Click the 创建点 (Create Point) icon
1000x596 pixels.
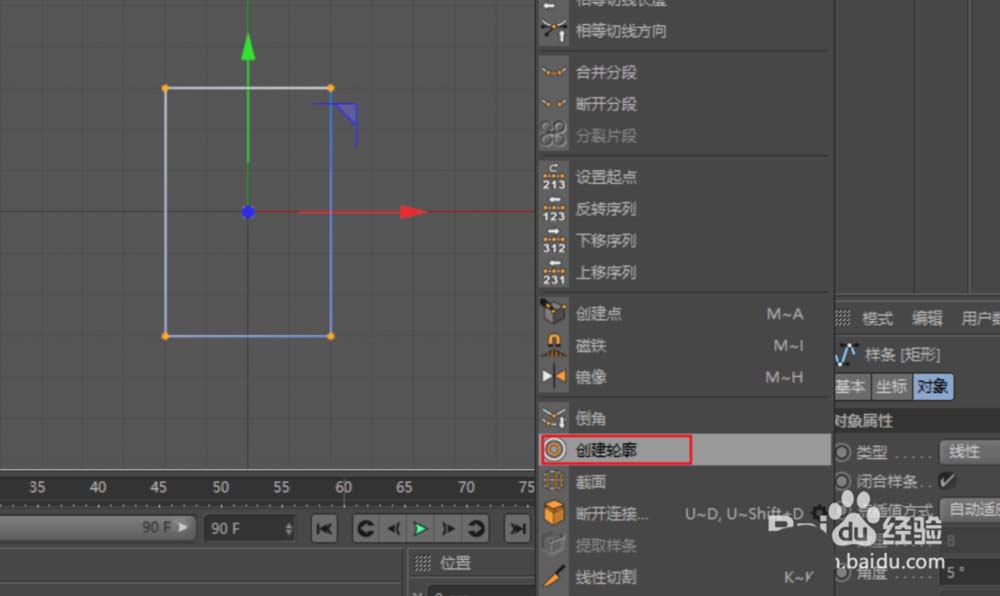(554, 313)
